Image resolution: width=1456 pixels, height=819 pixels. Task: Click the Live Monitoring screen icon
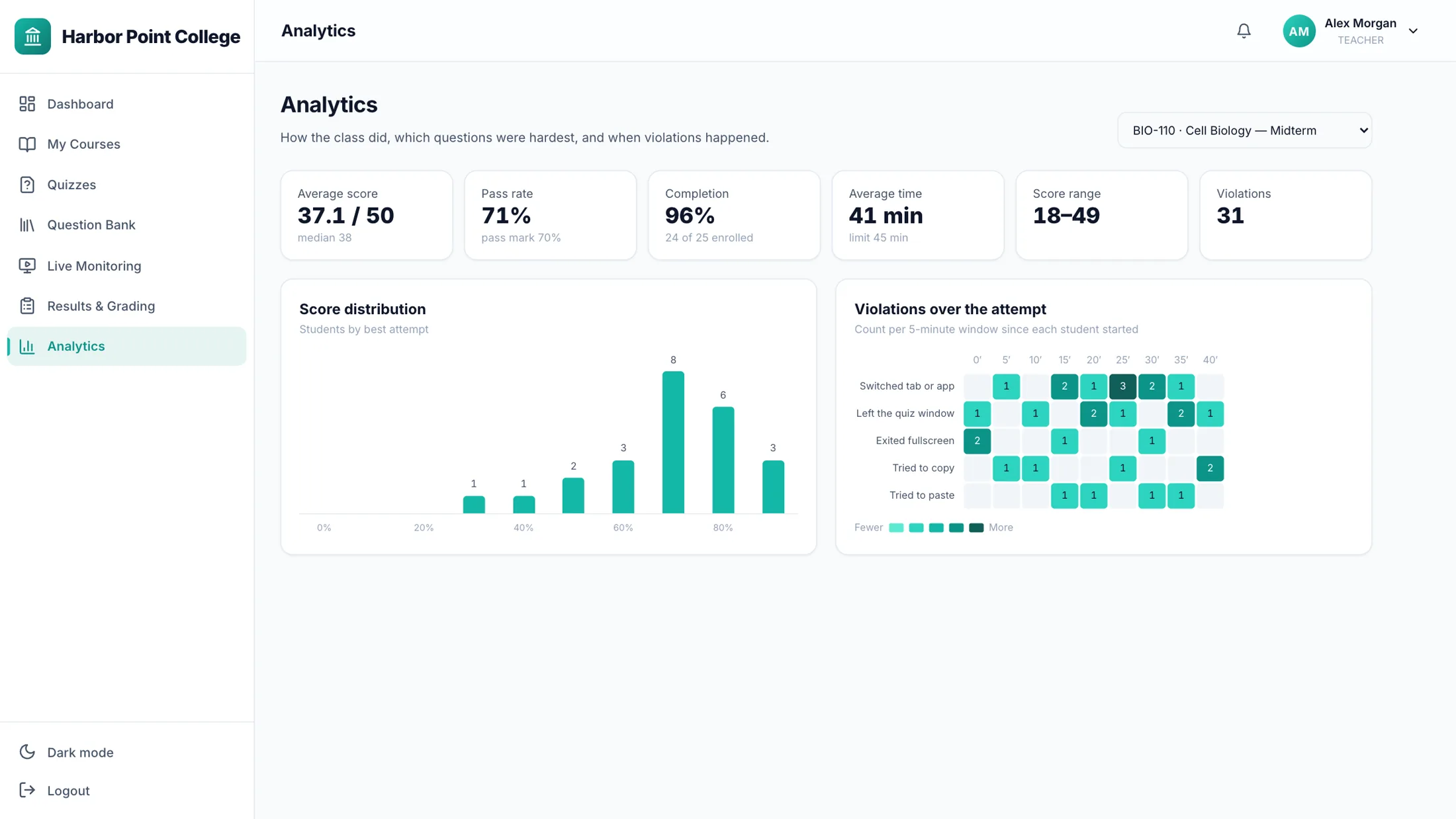[x=27, y=266]
